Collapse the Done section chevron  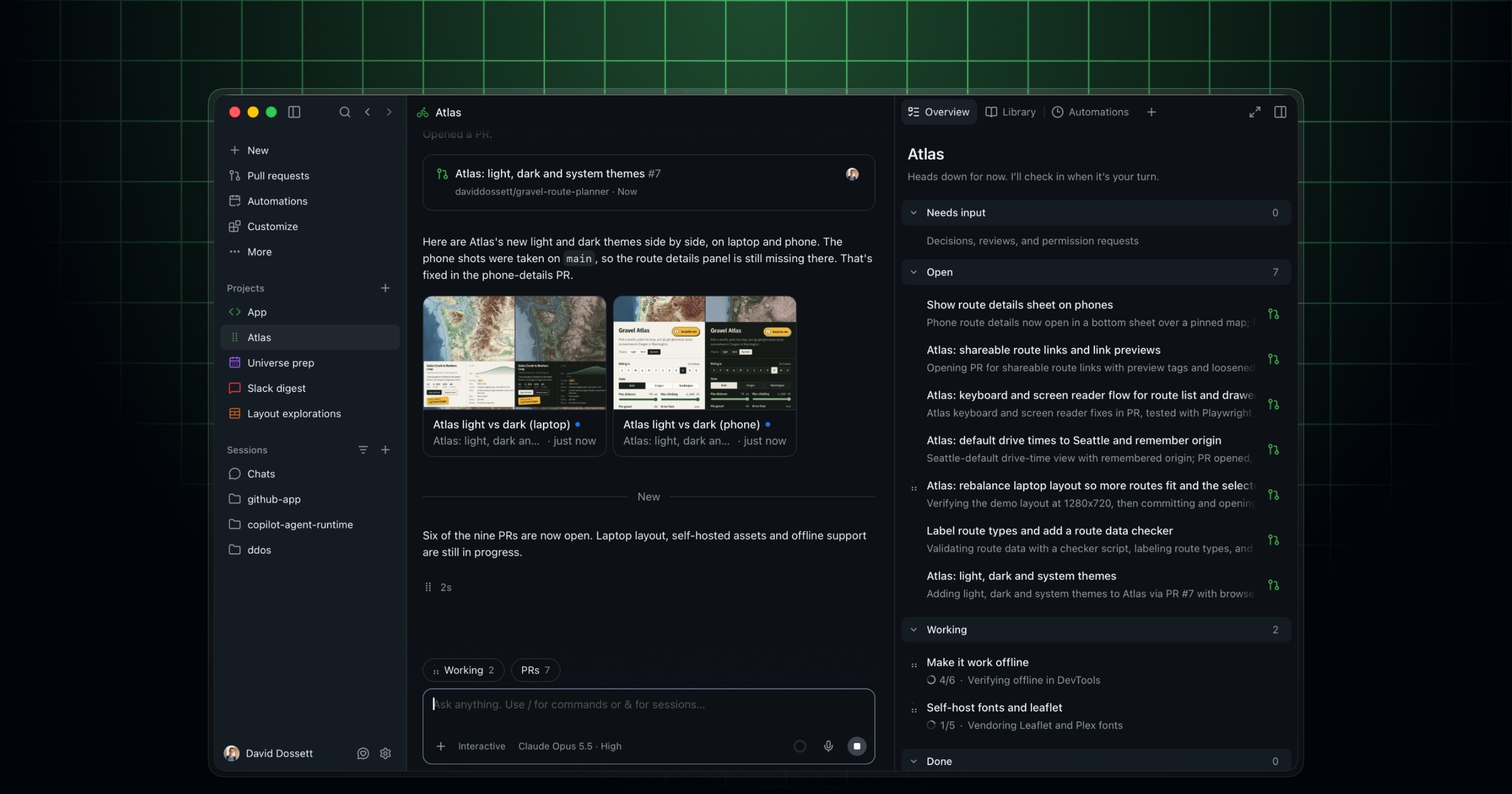[x=913, y=761]
